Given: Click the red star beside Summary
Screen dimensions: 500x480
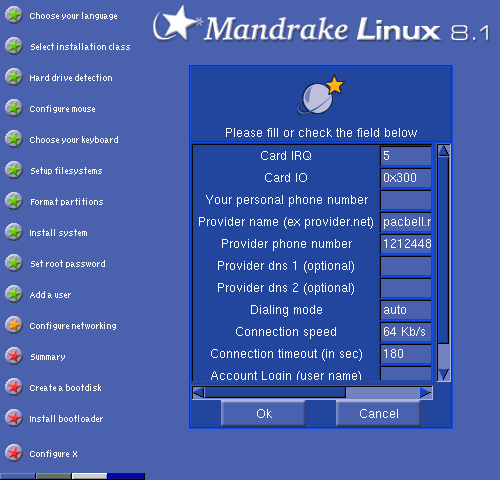Looking at the screenshot, I should point(14,356).
